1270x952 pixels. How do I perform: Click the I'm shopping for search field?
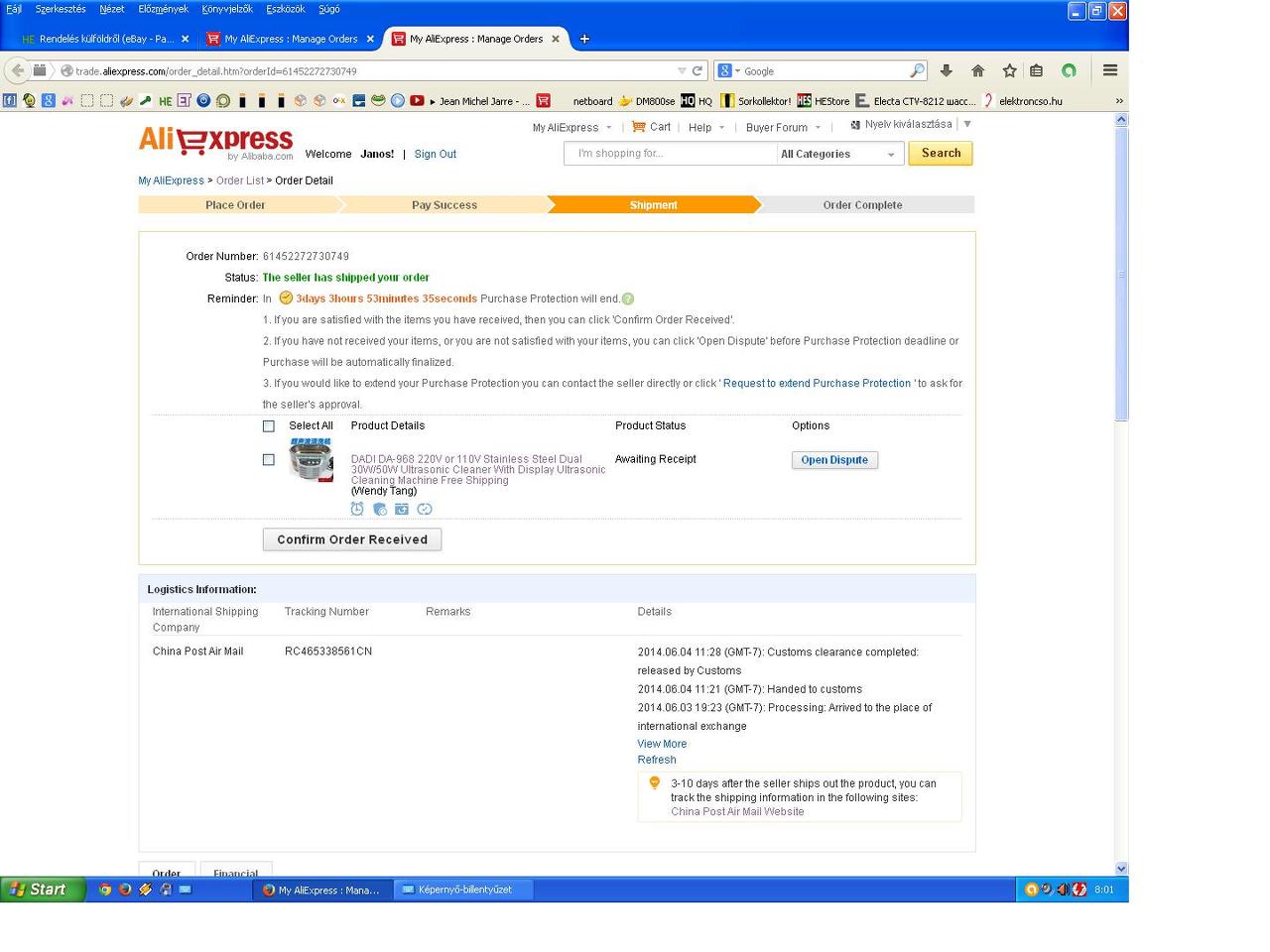670,154
